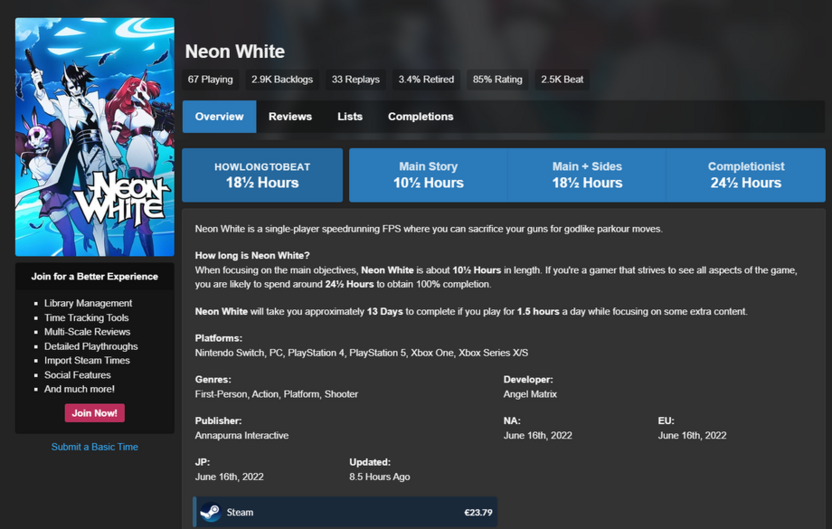Click the 2.9K Backlogs badge
The width and height of the screenshot is (832, 529).
[282, 80]
